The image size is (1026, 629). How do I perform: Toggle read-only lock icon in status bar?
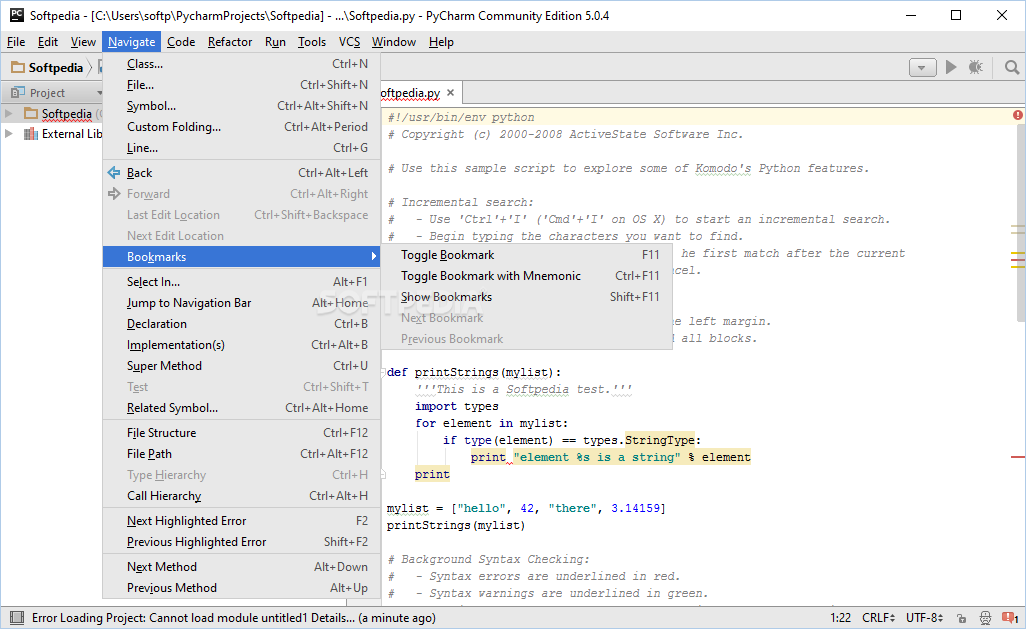click(x=961, y=618)
